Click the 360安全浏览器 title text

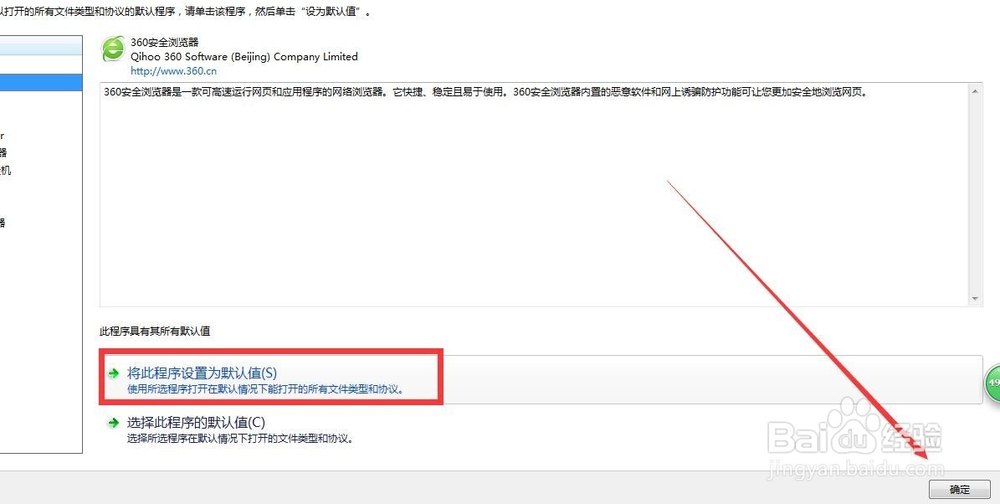pos(165,42)
